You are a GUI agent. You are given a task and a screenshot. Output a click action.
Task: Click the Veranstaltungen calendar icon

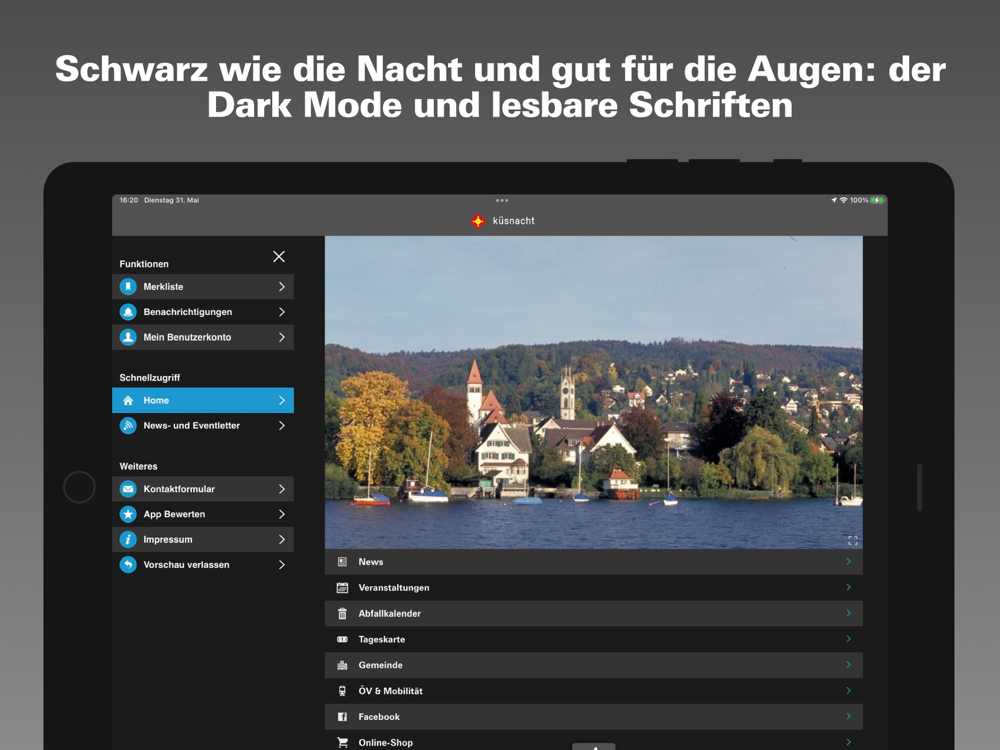(342, 587)
